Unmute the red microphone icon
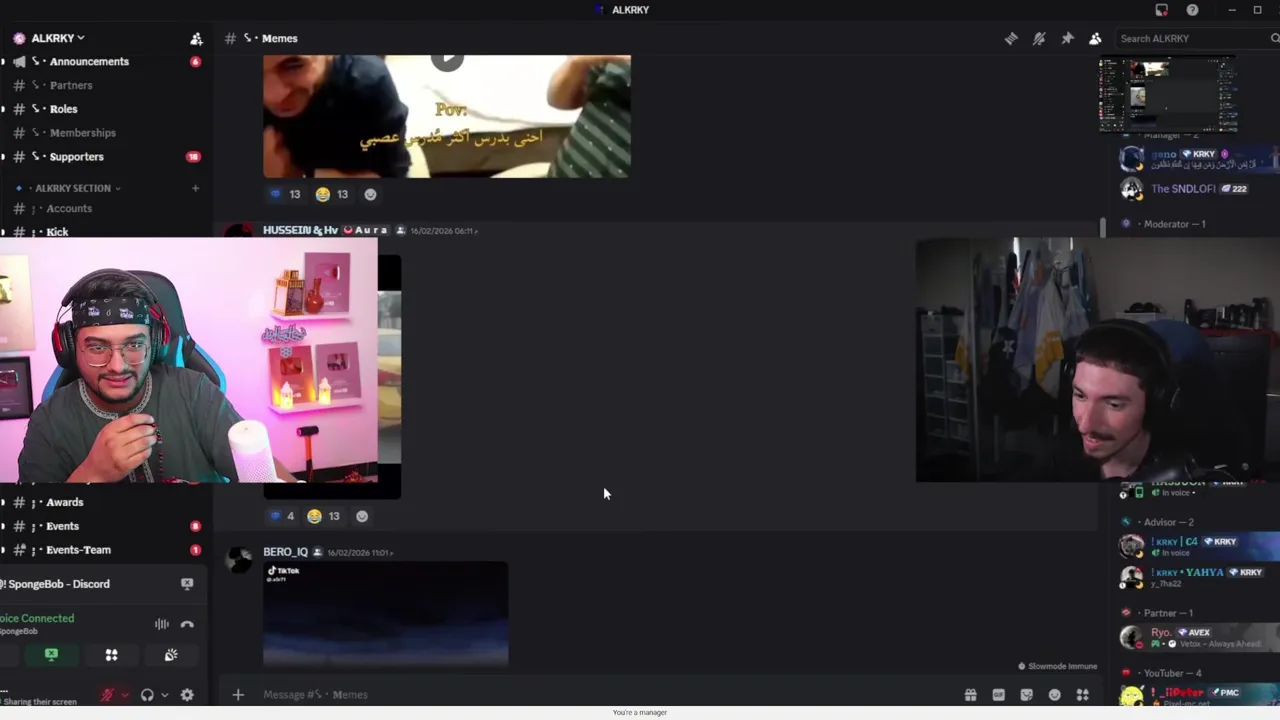Screen dimensions: 1280x720 click(x=107, y=695)
